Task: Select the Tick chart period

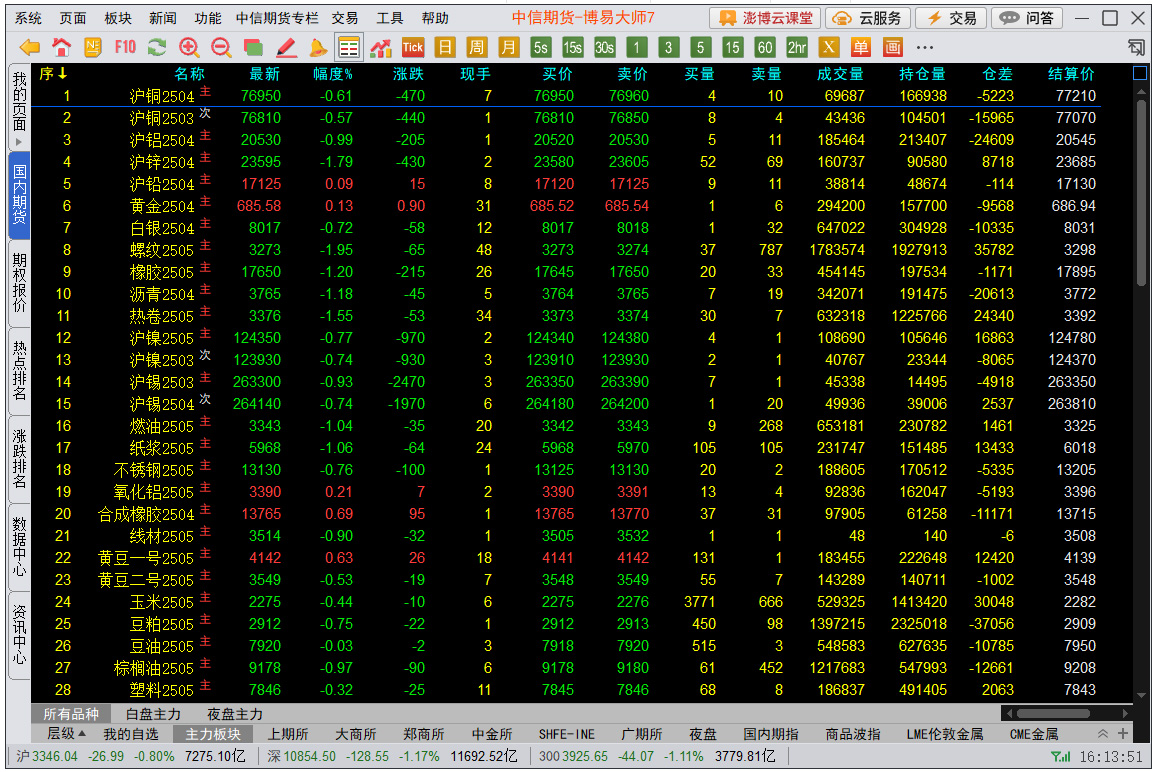Action: [x=413, y=48]
